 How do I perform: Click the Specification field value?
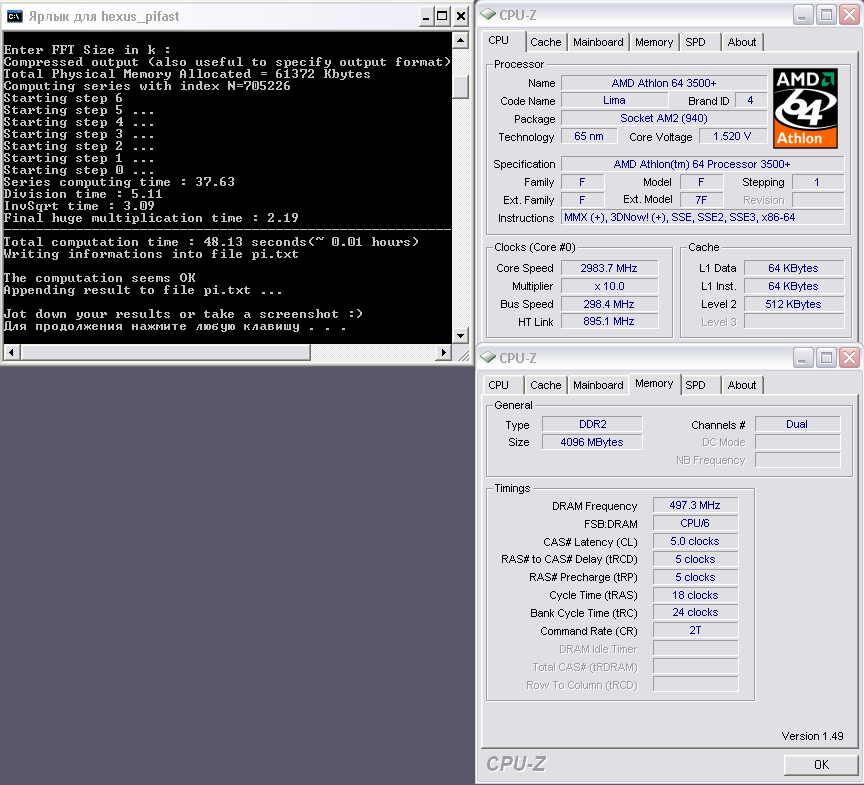(x=702, y=164)
